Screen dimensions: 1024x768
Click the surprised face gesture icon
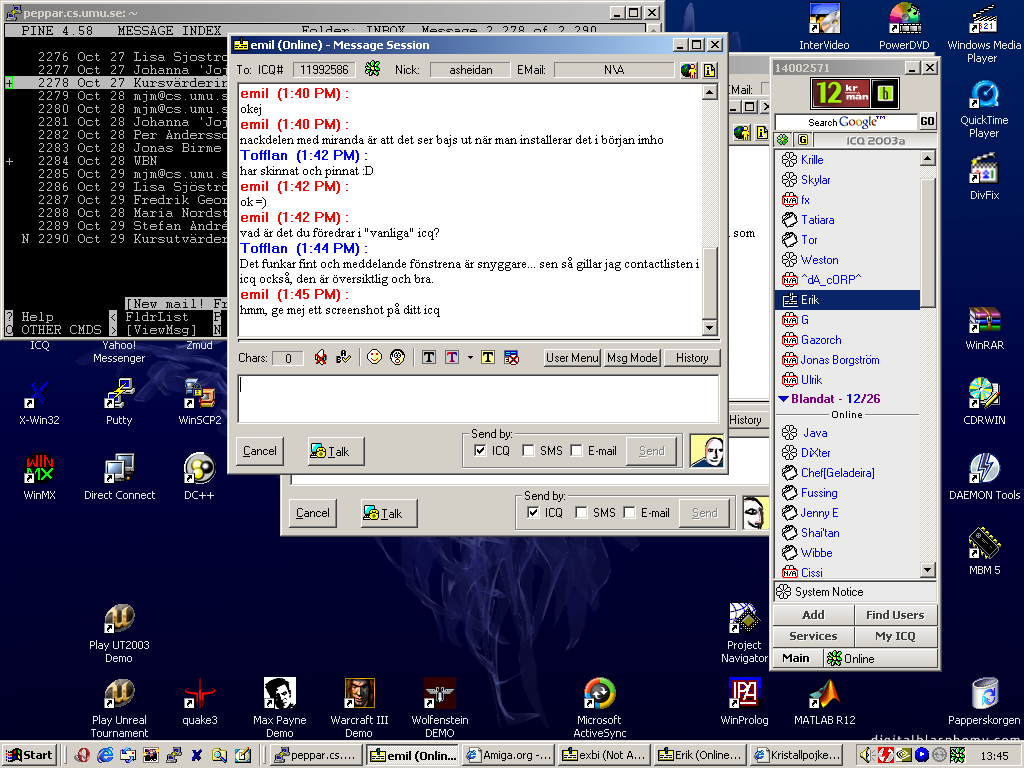(x=397, y=357)
